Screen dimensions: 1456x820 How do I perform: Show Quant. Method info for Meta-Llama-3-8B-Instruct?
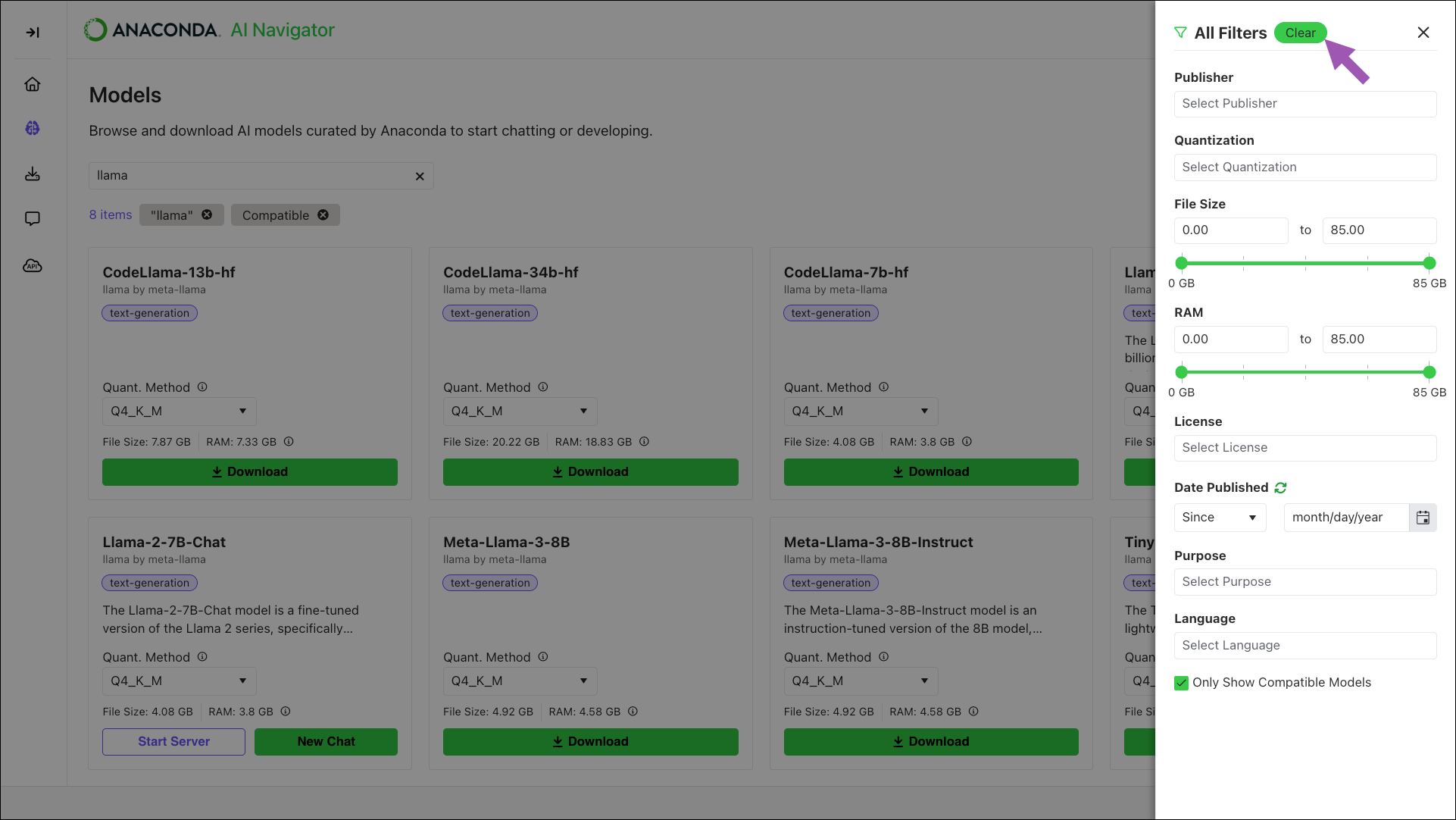pos(884,656)
